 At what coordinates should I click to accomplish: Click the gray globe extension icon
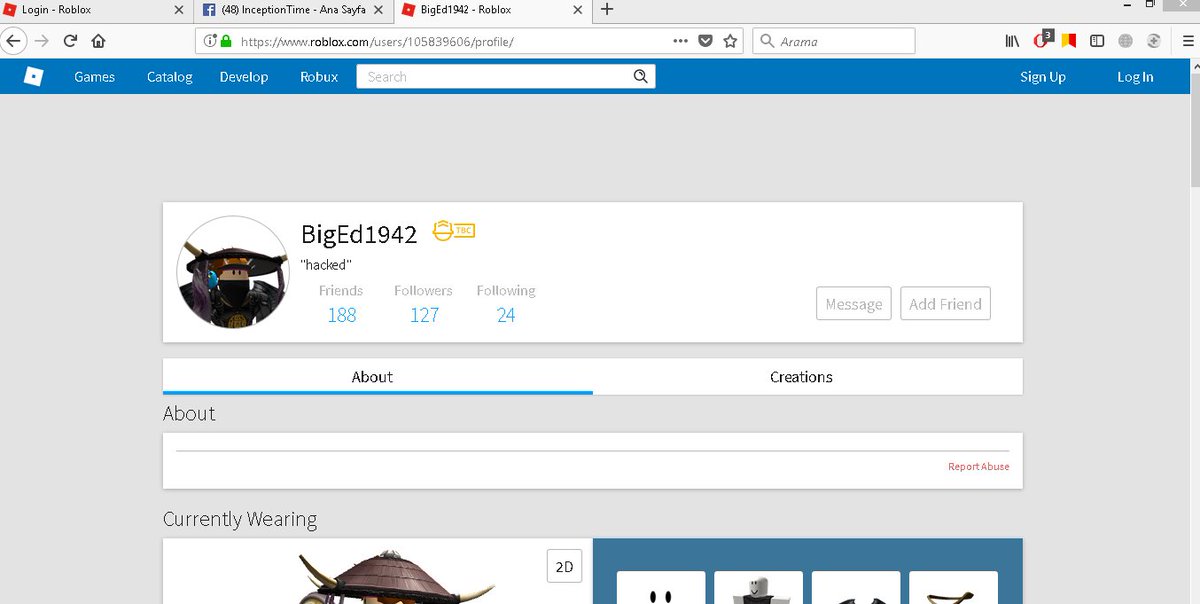(1125, 41)
